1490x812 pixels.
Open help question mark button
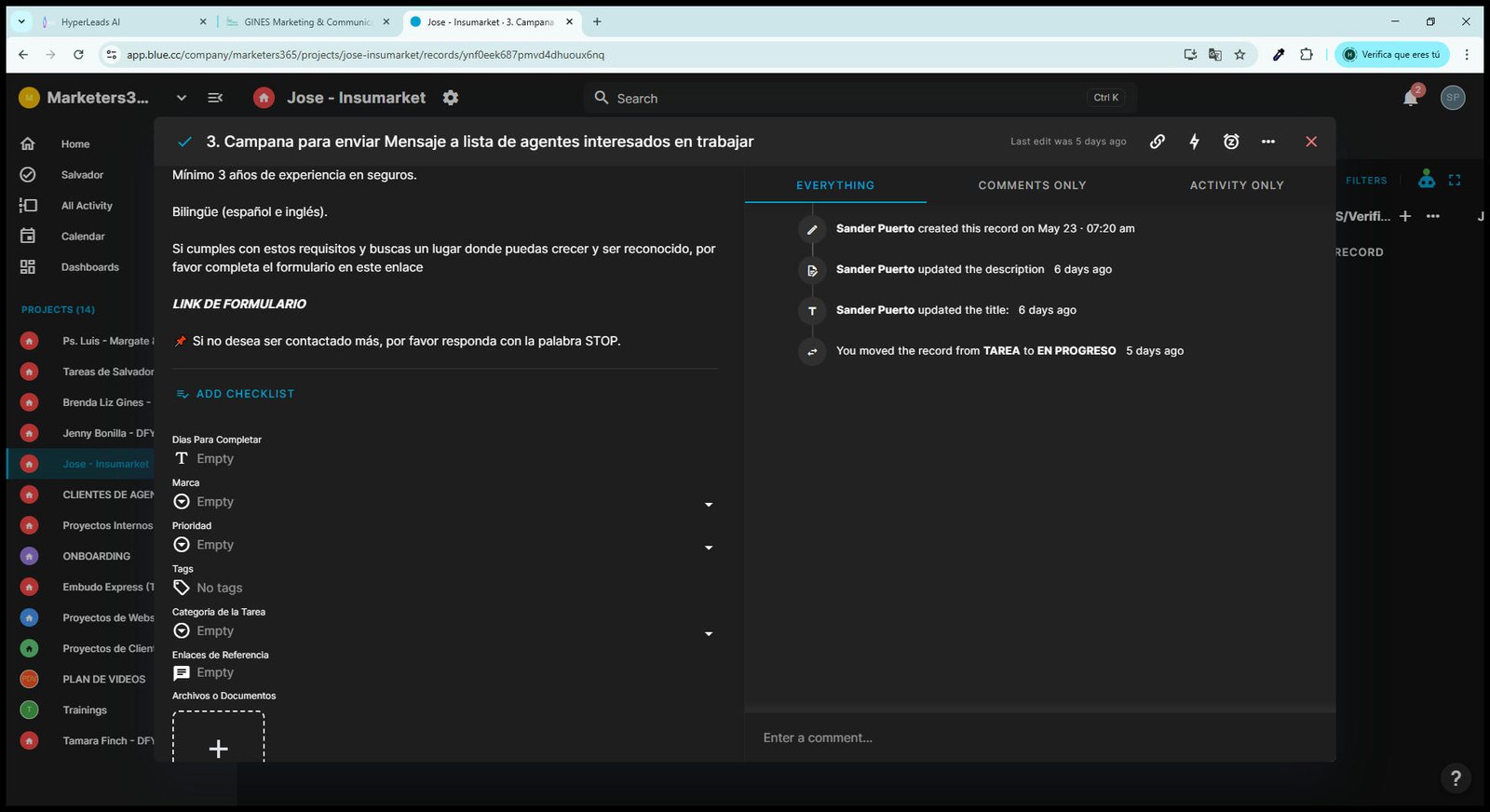click(x=1456, y=778)
